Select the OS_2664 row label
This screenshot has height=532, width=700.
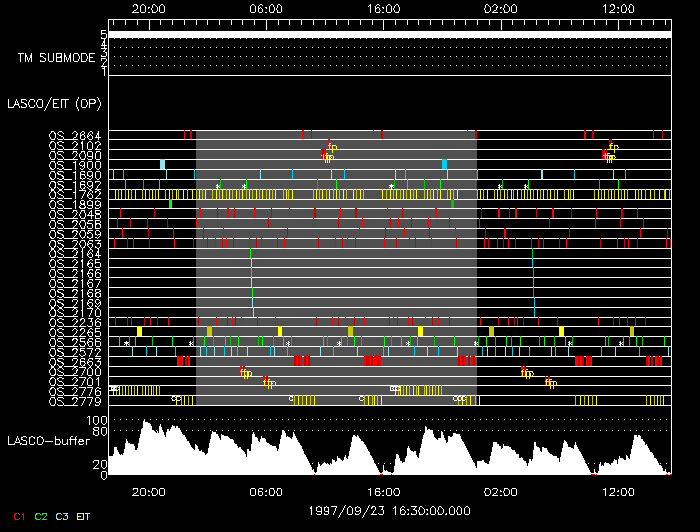point(74,135)
